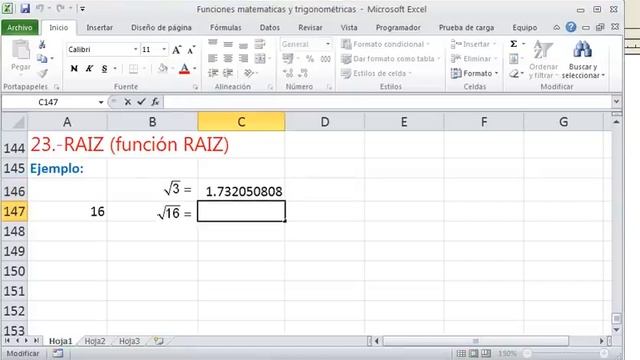Switch to sheet Hoja2
This screenshot has width=640, height=360.
pos(95,341)
